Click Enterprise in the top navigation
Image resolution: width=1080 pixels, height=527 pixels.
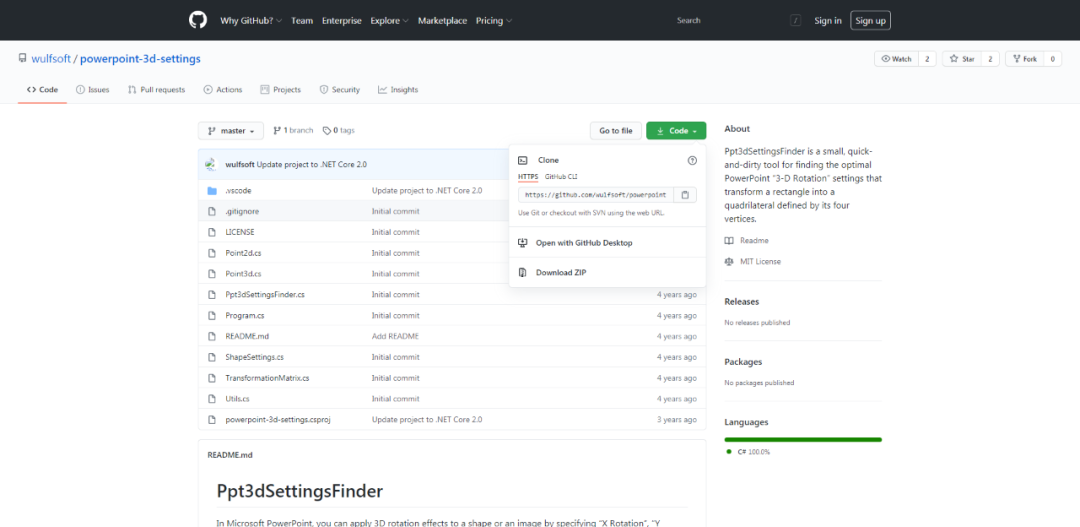(x=342, y=21)
